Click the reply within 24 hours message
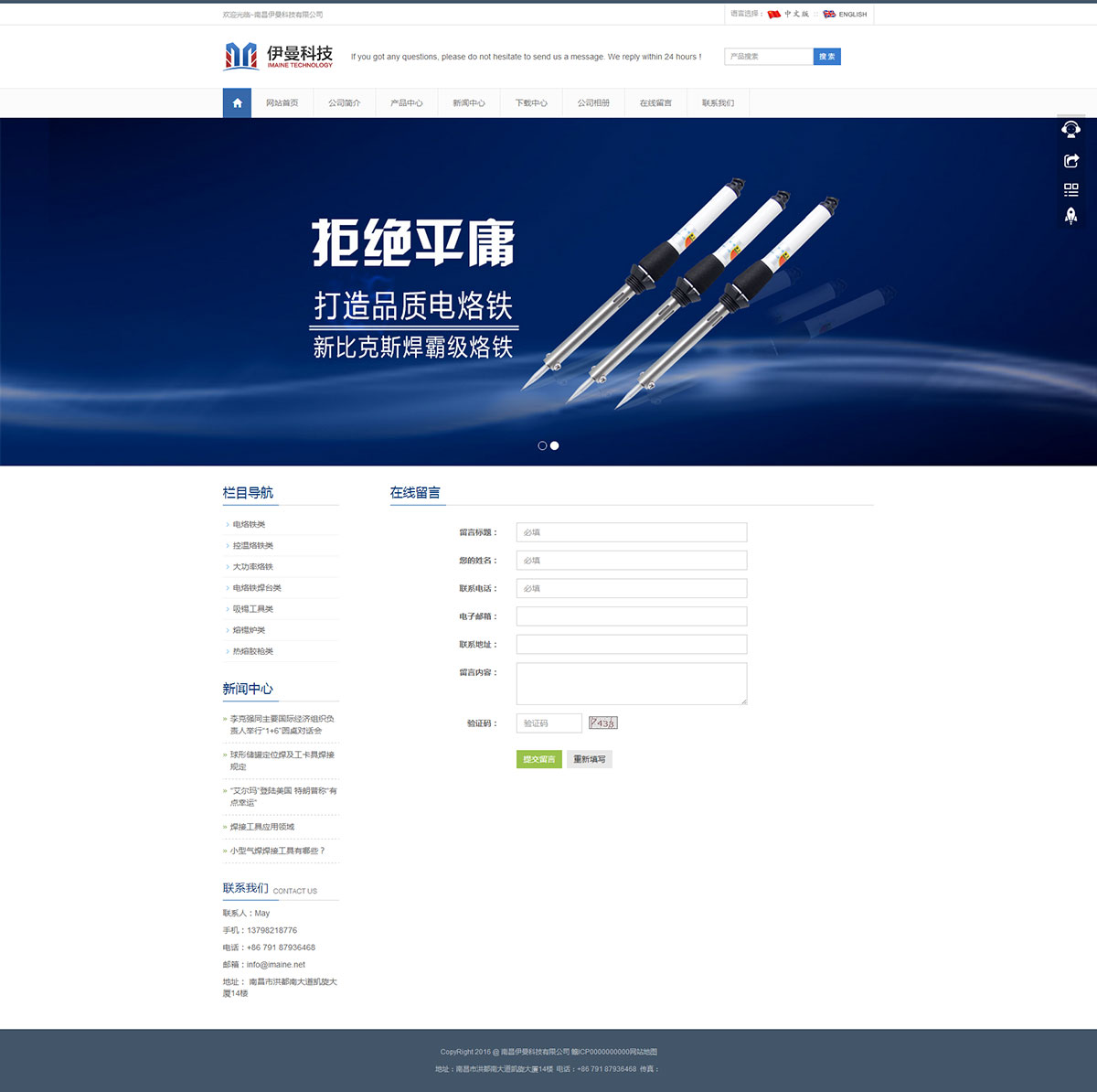This screenshot has height=1092, width=1097. [x=527, y=57]
